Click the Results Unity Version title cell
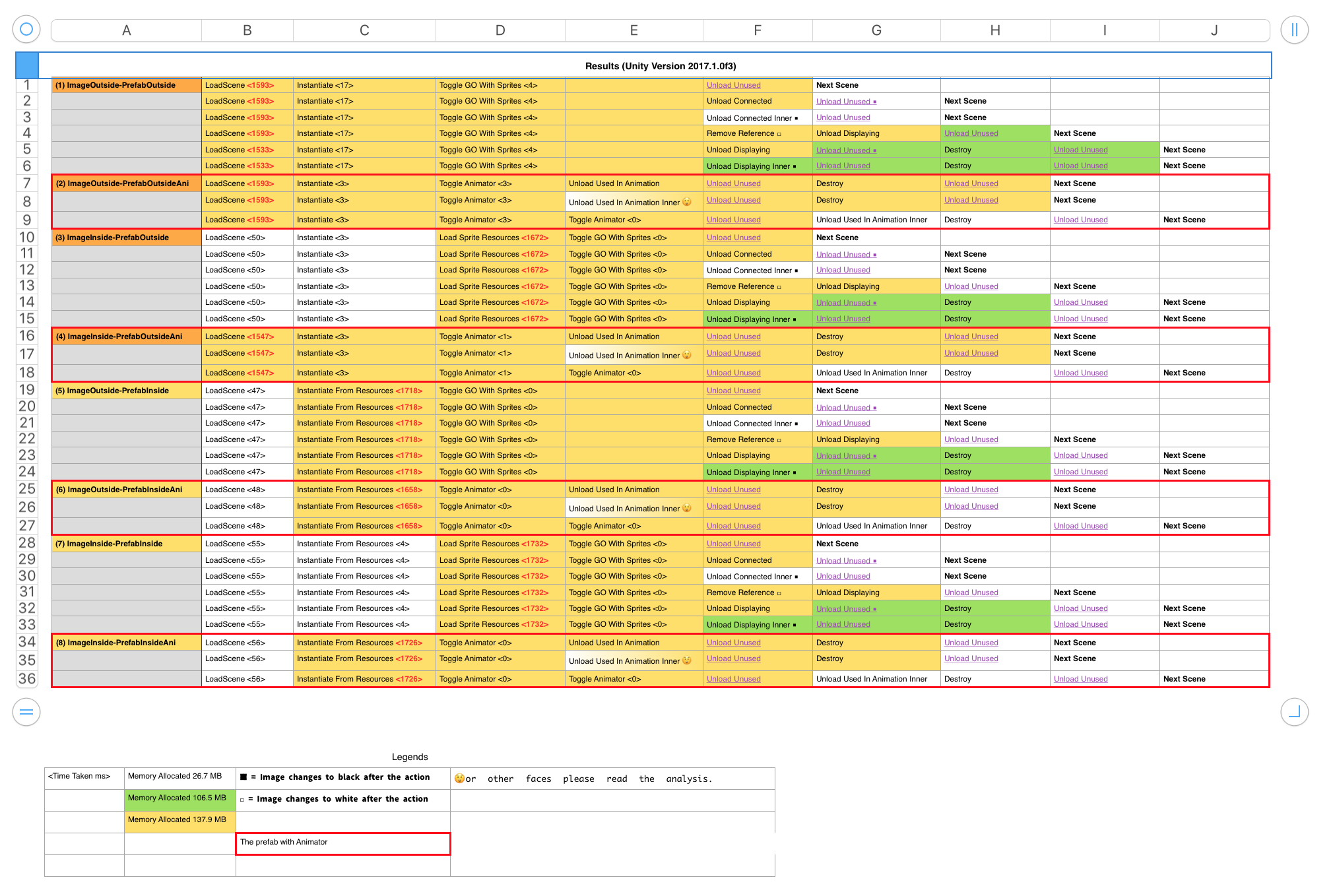 [660, 66]
